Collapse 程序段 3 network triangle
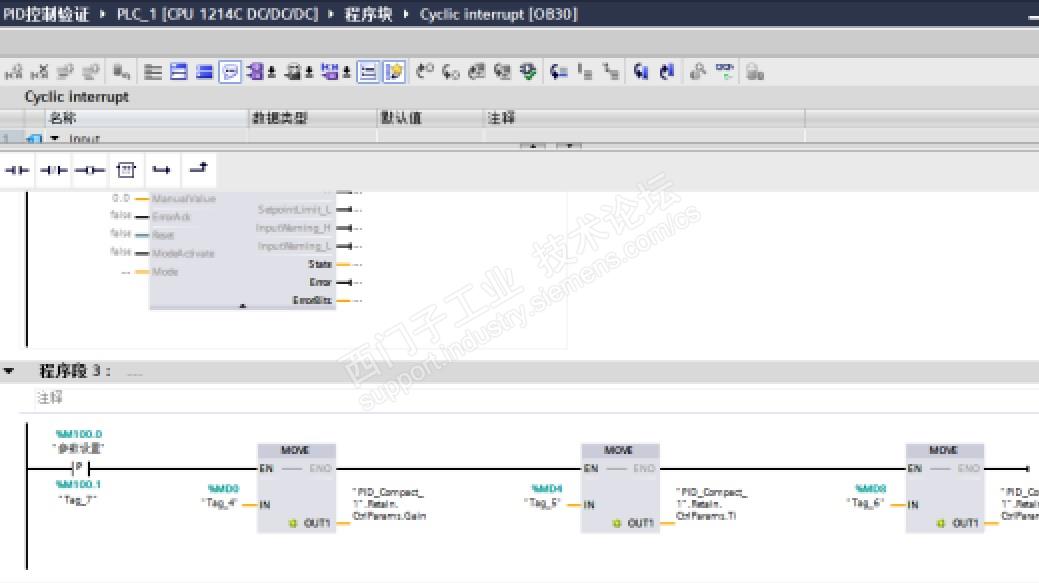The image size is (1039, 583). coord(9,371)
